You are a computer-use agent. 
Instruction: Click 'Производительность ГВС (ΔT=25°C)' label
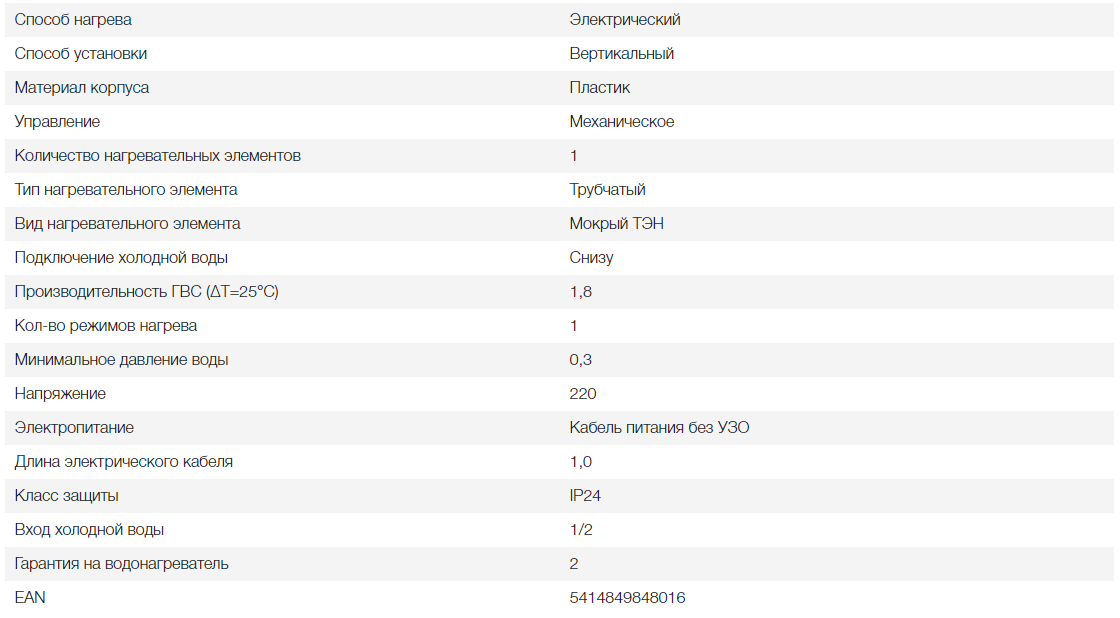146,292
